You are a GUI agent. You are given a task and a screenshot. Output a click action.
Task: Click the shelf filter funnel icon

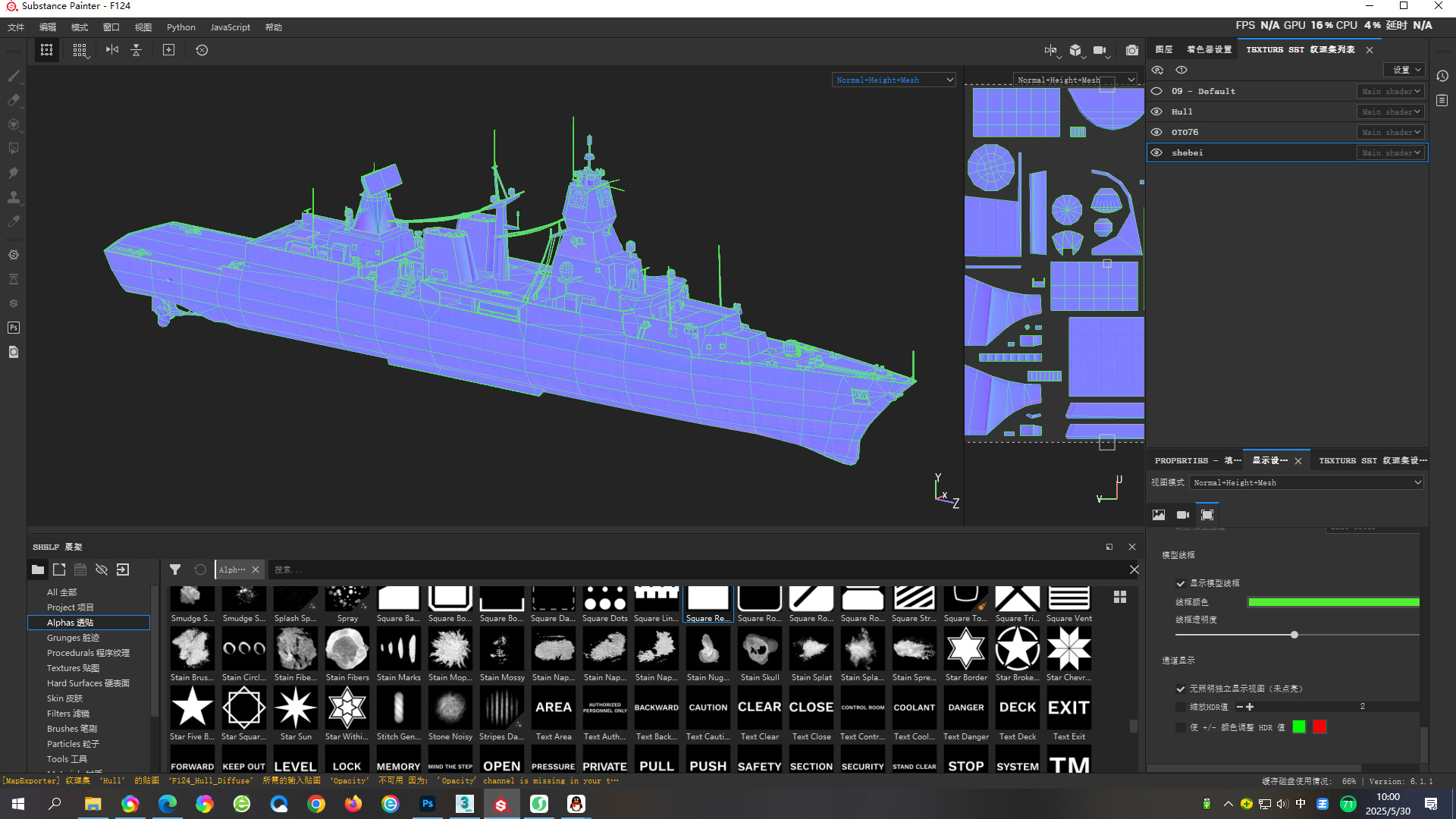pos(175,570)
